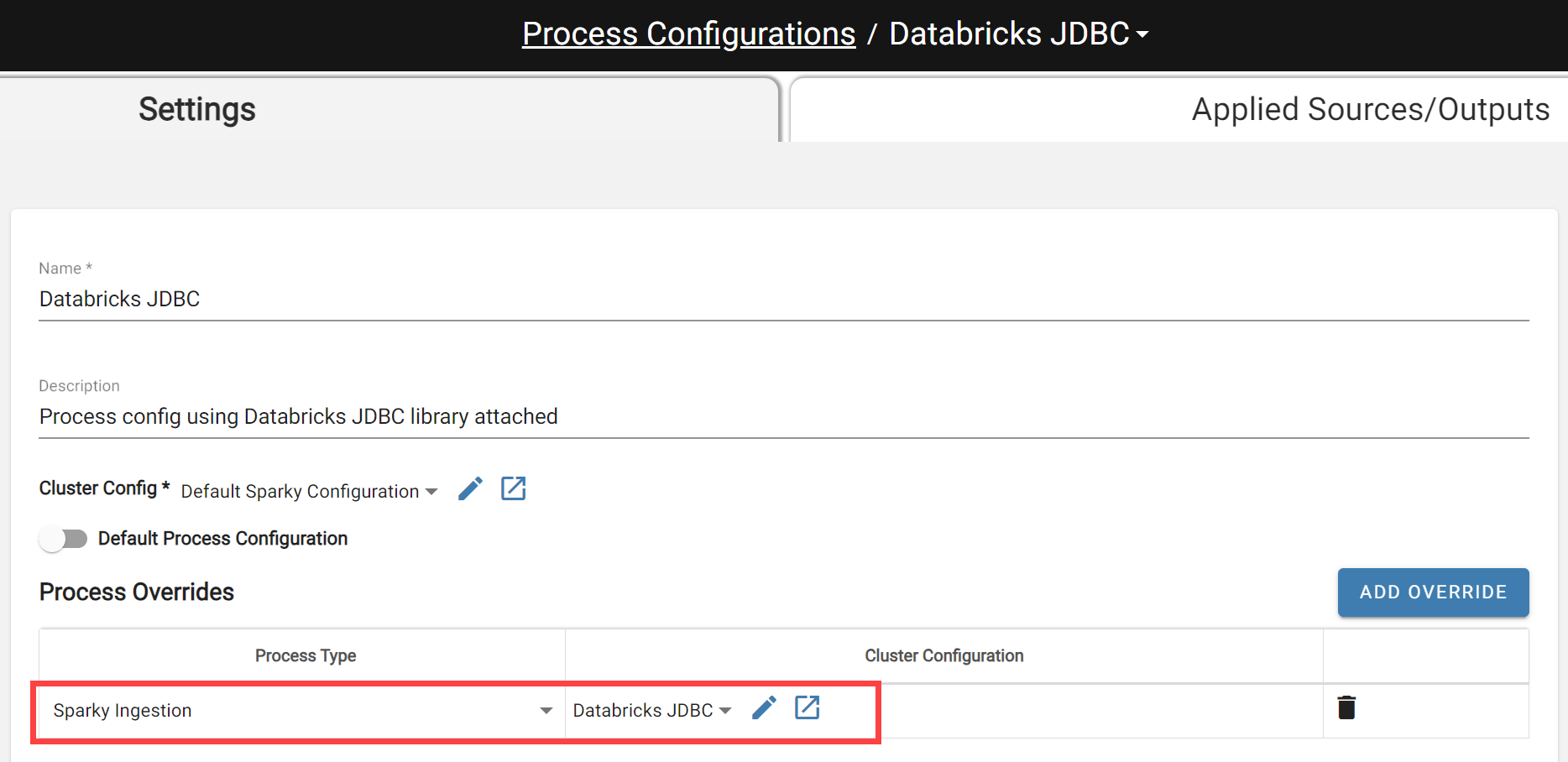Go back to Process Configurations
Viewport: 1568px width, 762px height.
point(688,34)
